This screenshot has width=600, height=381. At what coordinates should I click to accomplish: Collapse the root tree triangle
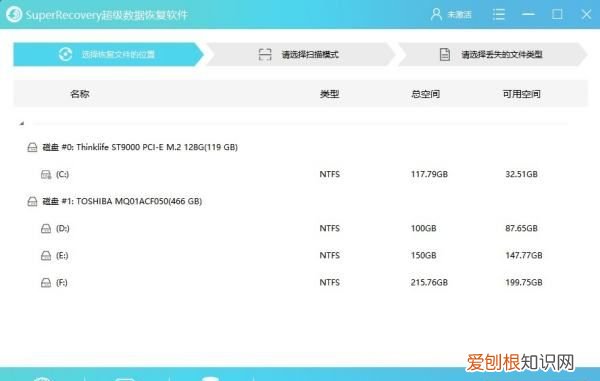pos(22,123)
